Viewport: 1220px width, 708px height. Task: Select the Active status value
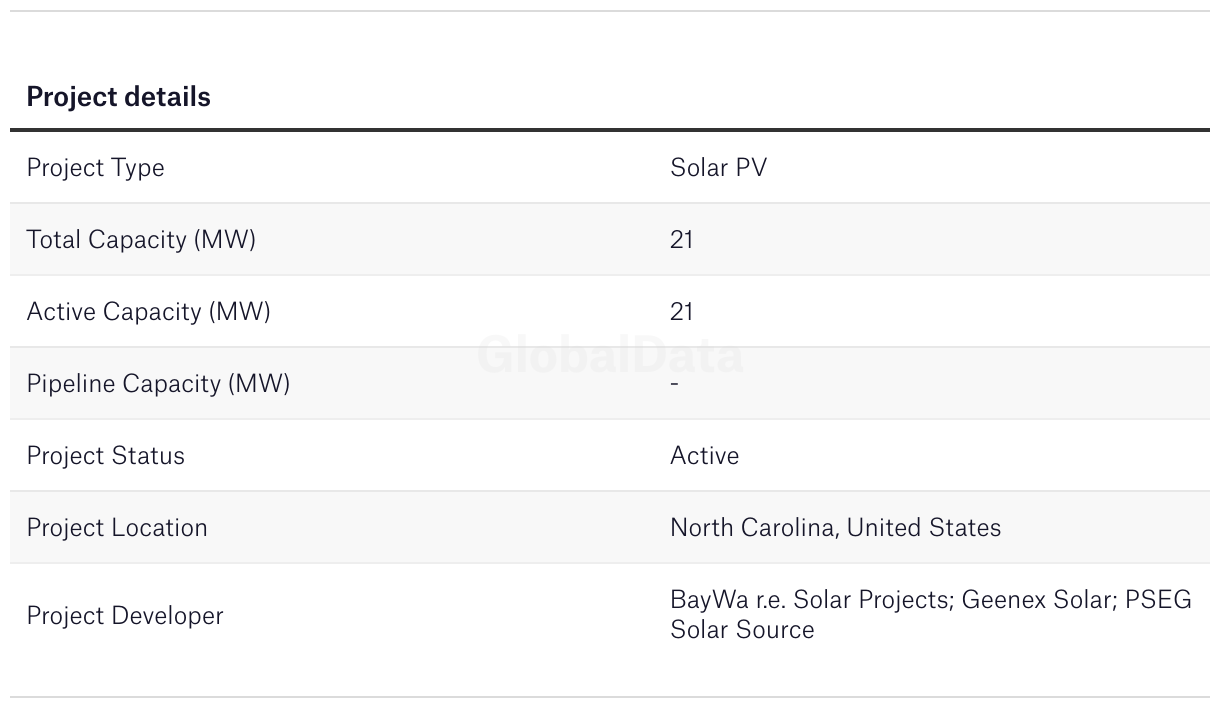(704, 456)
